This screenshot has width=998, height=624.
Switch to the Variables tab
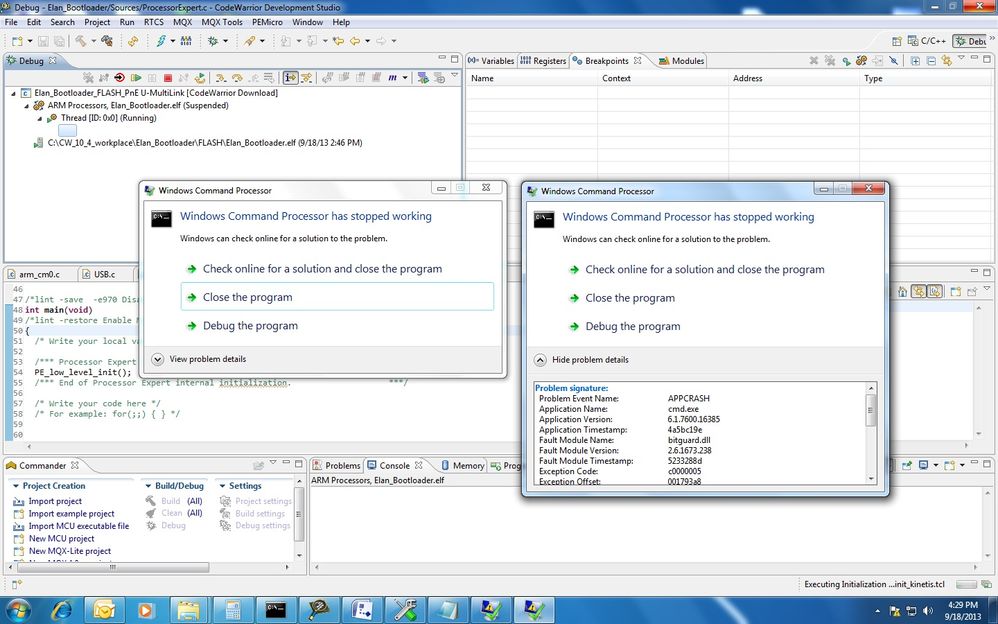click(491, 60)
